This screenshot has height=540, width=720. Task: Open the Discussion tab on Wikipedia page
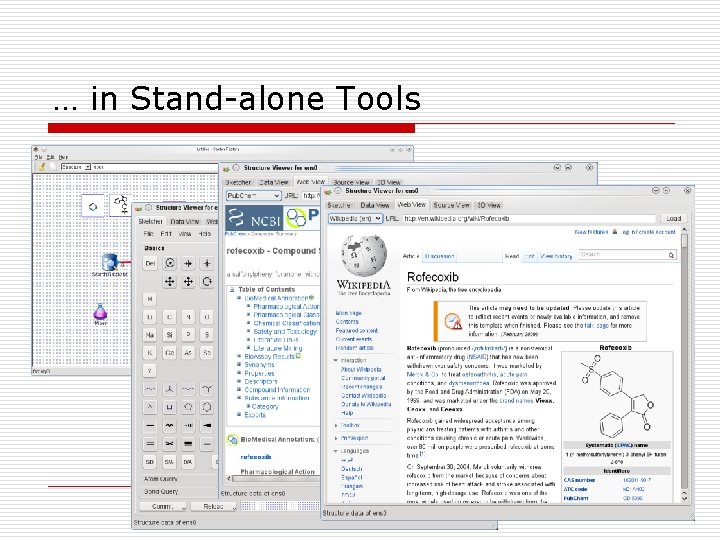(439, 256)
